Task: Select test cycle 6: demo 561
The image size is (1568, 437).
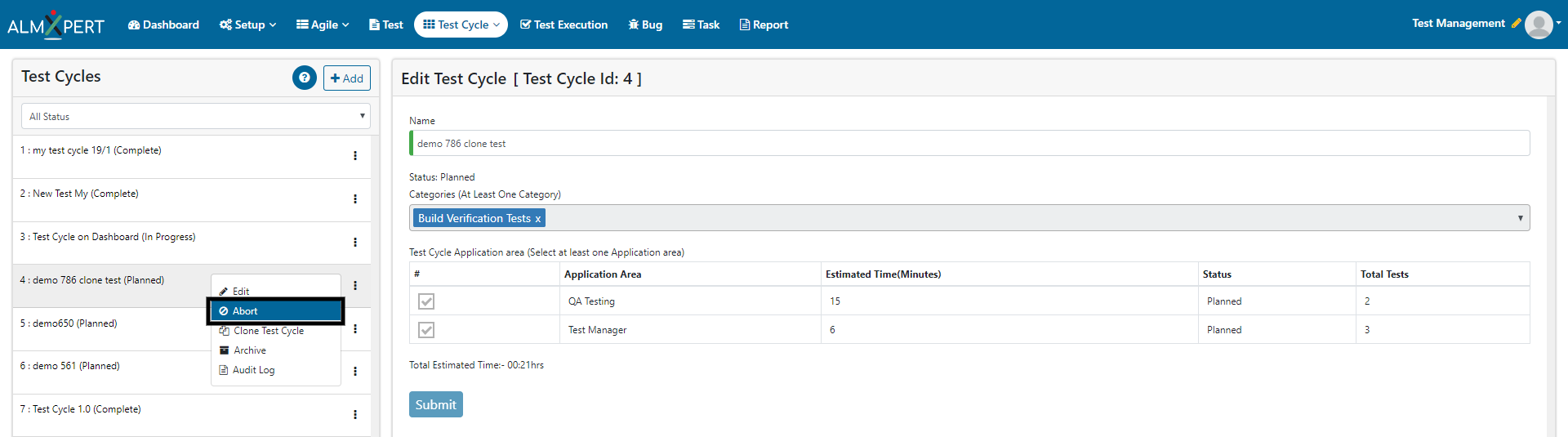Action: (70, 366)
